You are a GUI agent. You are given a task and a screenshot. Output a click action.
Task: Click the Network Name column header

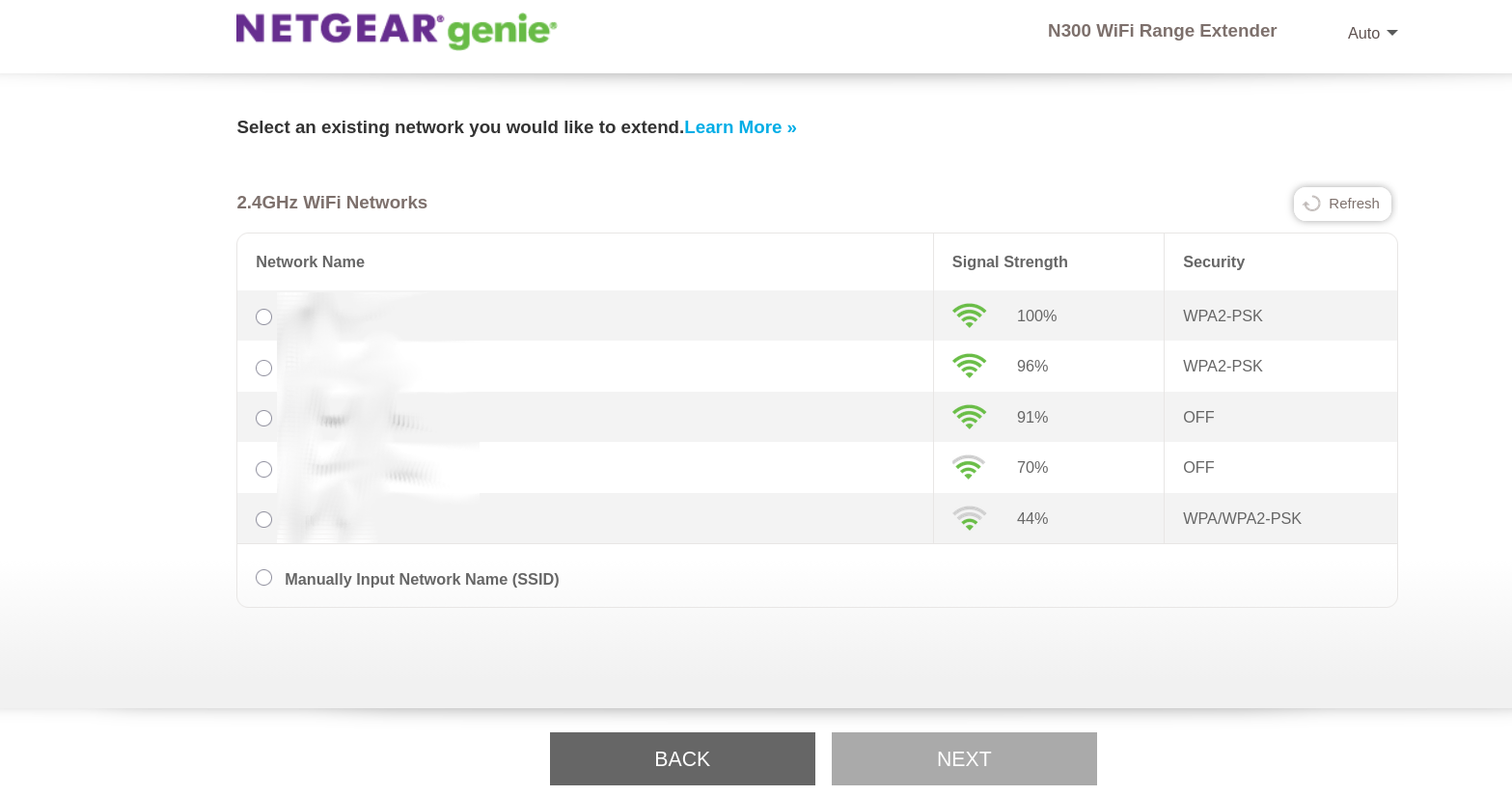(x=310, y=261)
